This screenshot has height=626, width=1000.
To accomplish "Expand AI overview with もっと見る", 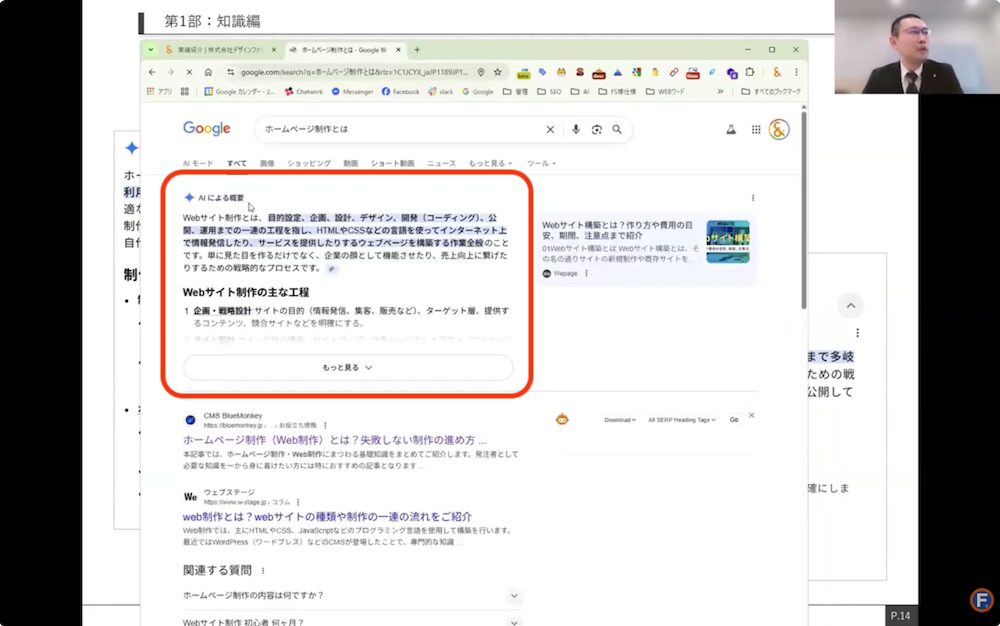I will tap(347, 367).
